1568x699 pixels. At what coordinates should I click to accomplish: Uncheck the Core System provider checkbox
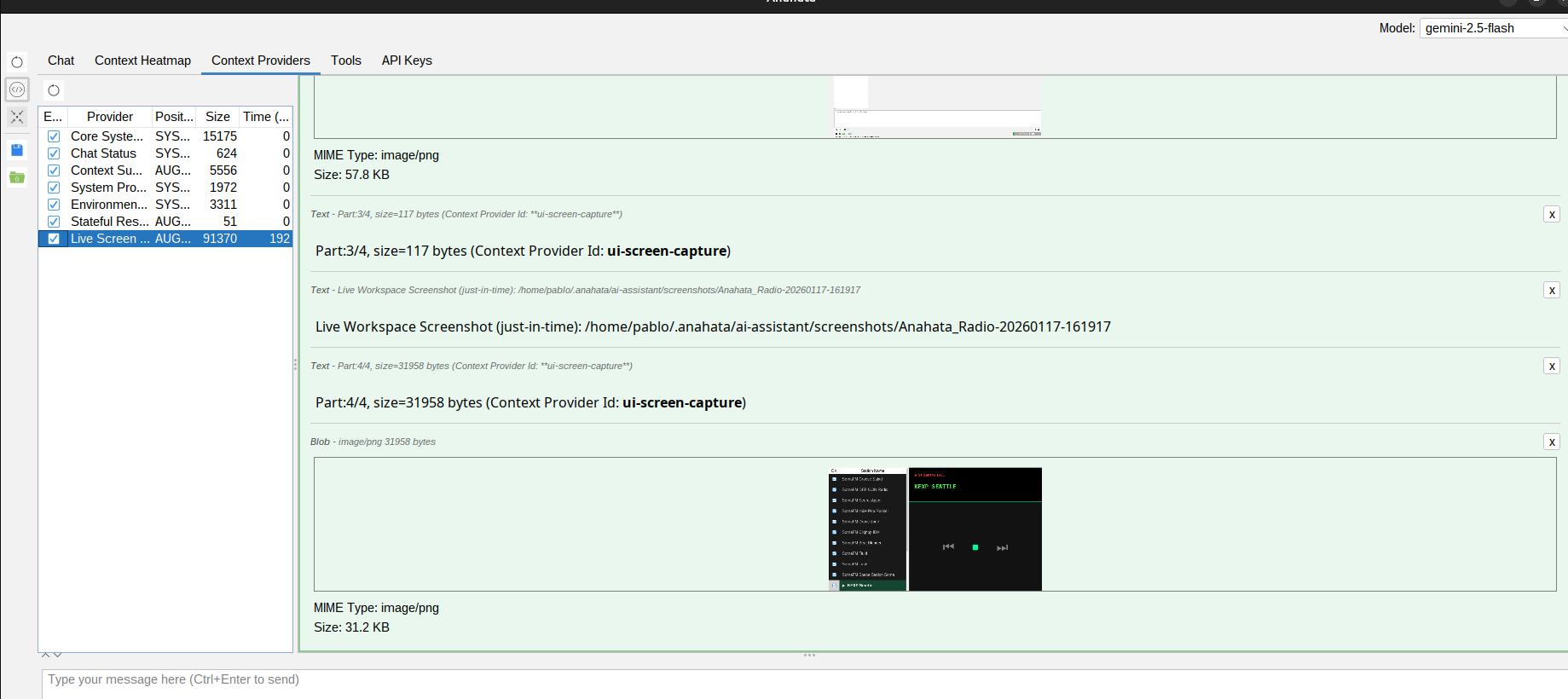[x=54, y=136]
